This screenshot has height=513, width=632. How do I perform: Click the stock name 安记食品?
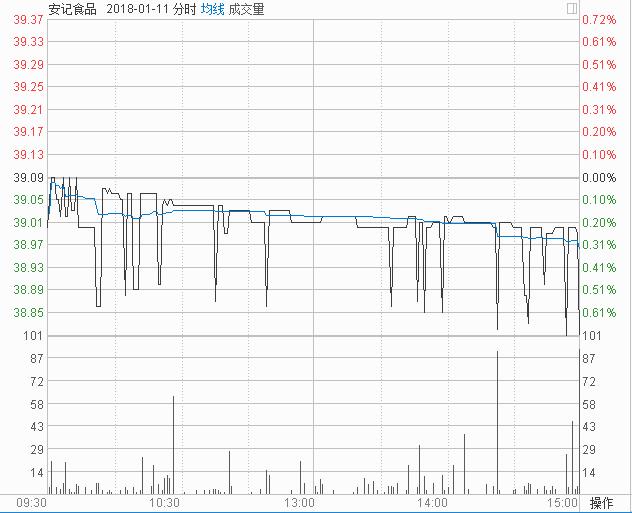pyautogui.click(x=72, y=8)
